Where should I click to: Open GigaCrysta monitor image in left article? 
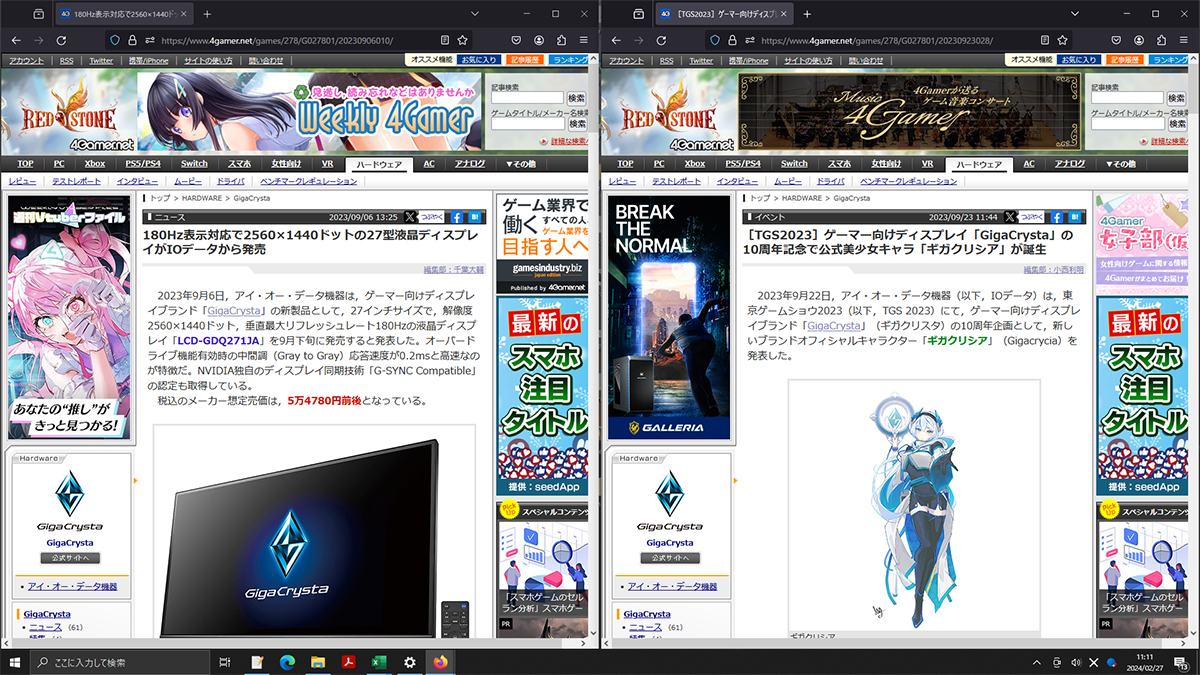(314, 531)
